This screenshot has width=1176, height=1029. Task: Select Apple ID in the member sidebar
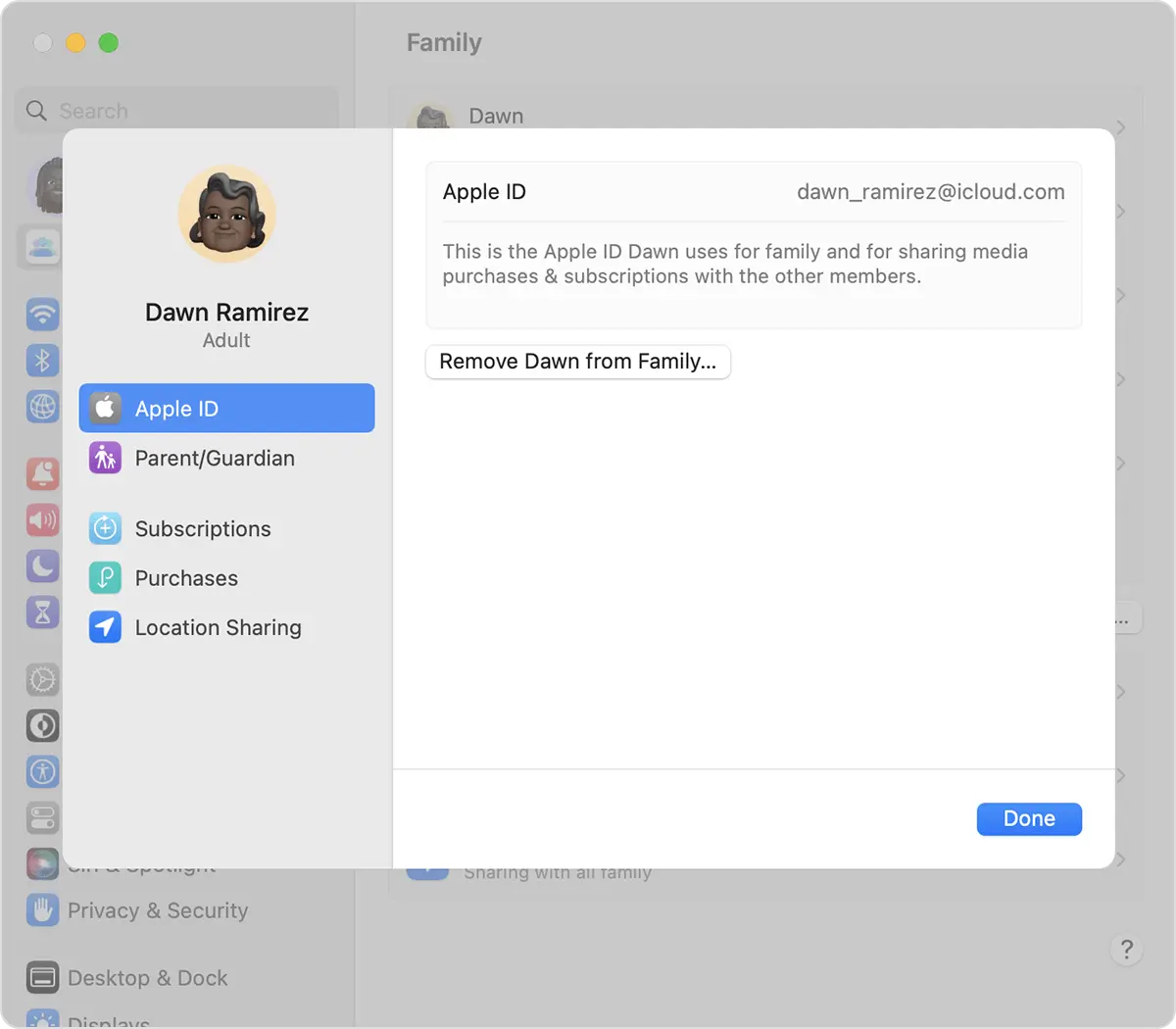click(226, 408)
